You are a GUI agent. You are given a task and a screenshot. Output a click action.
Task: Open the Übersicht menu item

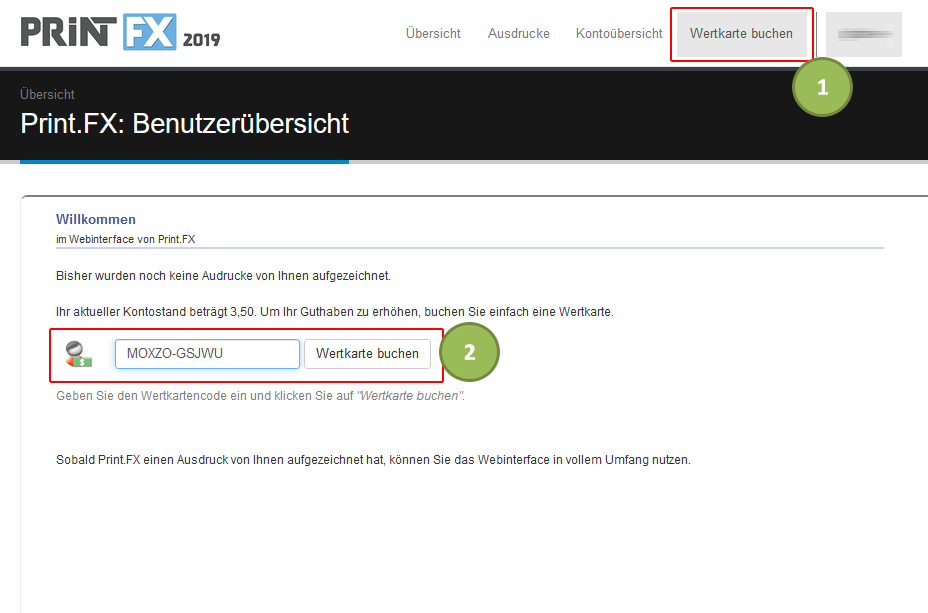433,34
